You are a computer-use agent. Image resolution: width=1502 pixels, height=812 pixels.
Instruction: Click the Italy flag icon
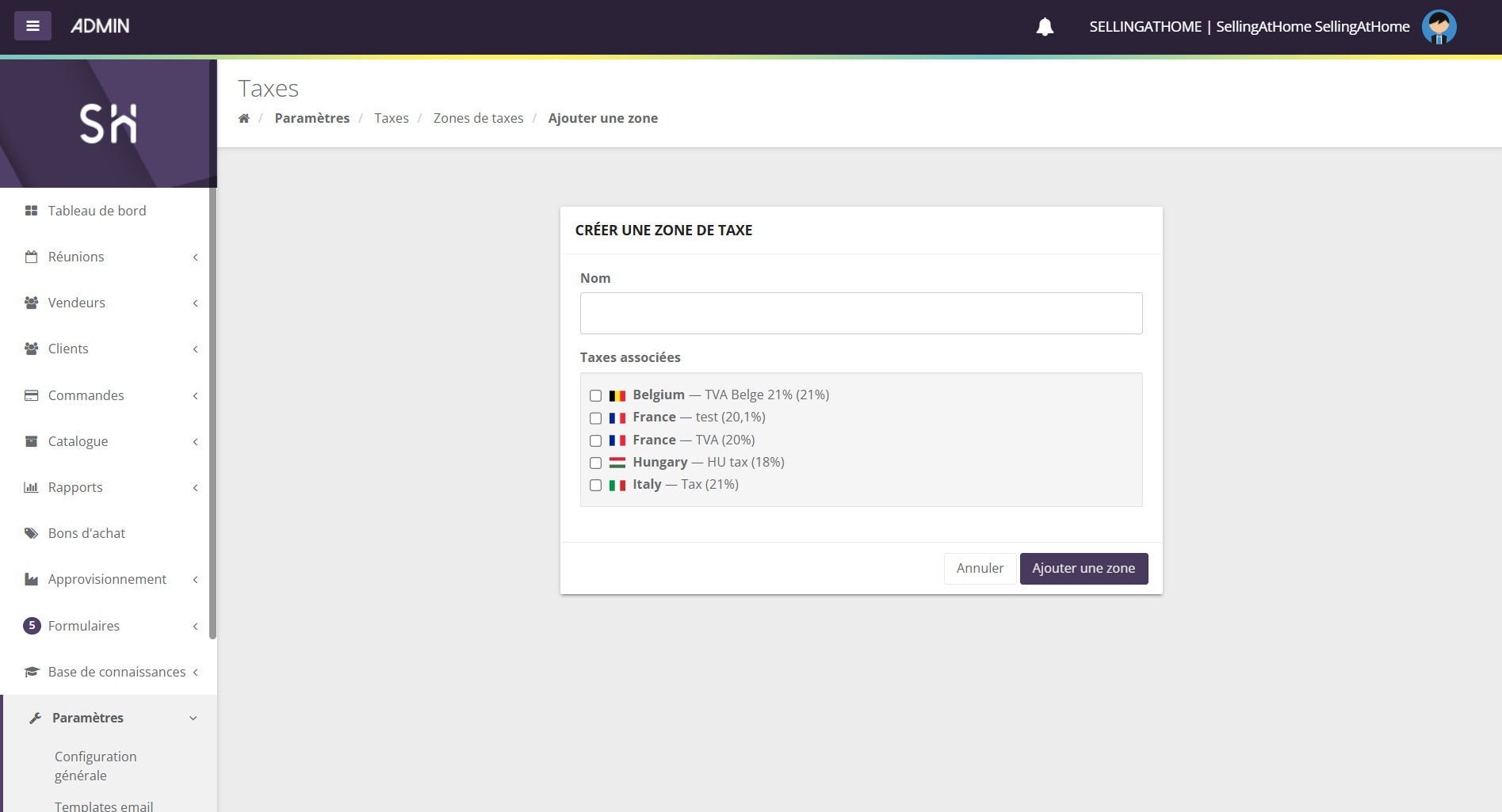617,485
